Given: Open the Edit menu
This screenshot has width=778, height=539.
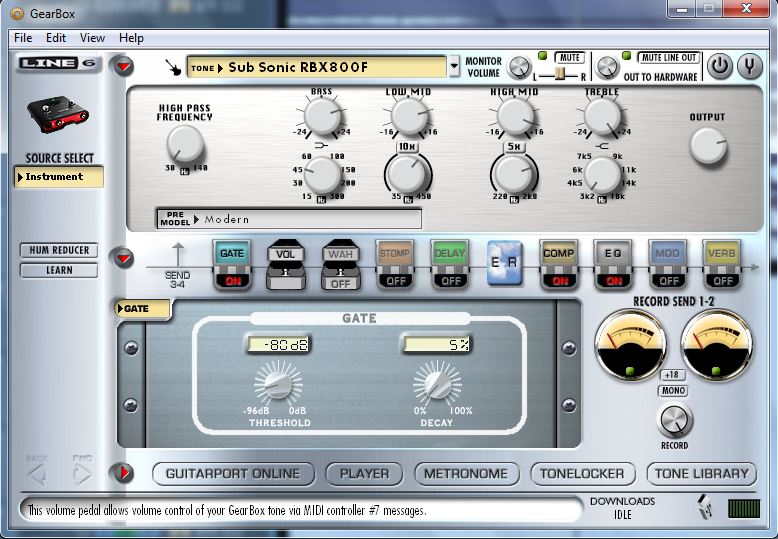Looking at the screenshot, I should (x=56, y=38).
